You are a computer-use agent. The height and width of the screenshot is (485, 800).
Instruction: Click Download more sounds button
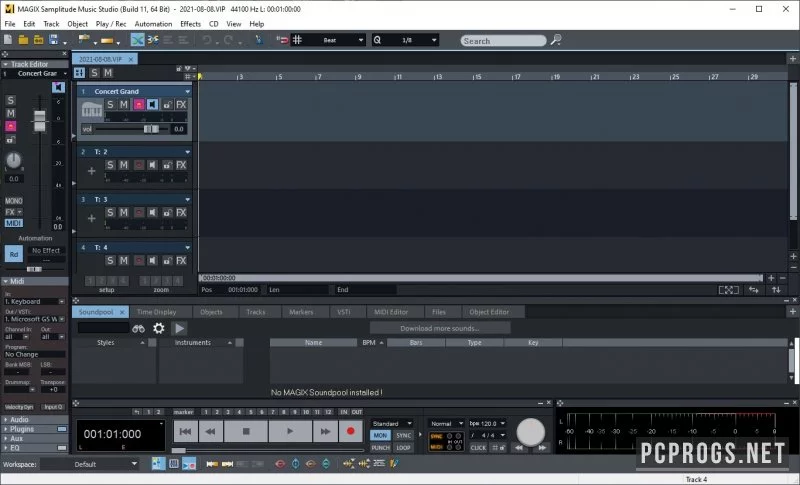[439, 328]
